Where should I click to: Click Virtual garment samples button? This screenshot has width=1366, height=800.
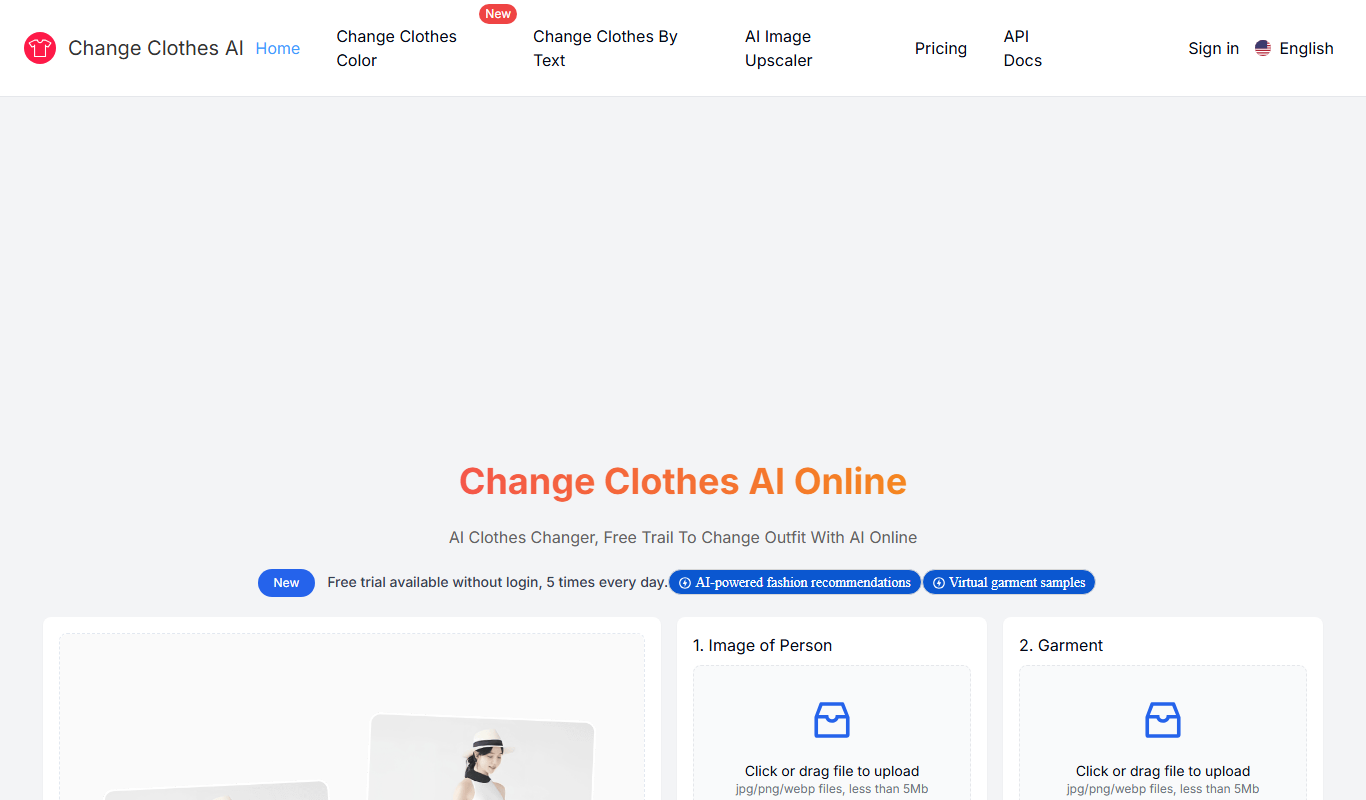coord(1009,583)
